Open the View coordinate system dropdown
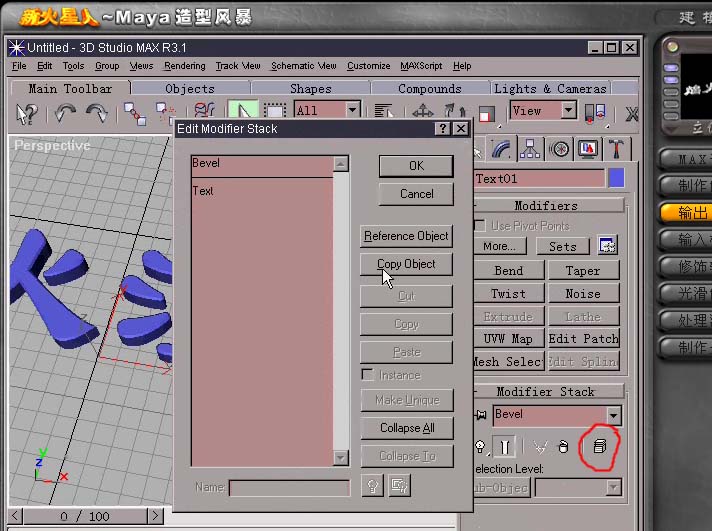The width and height of the screenshot is (712, 531). click(569, 110)
